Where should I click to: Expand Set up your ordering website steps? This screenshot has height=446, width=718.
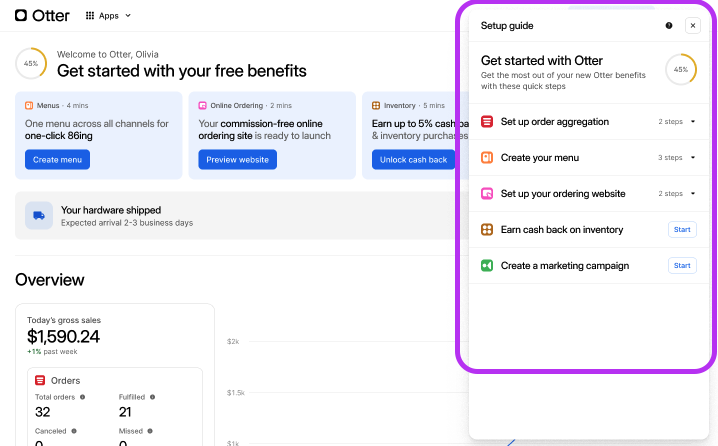pyautogui.click(x=692, y=194)
